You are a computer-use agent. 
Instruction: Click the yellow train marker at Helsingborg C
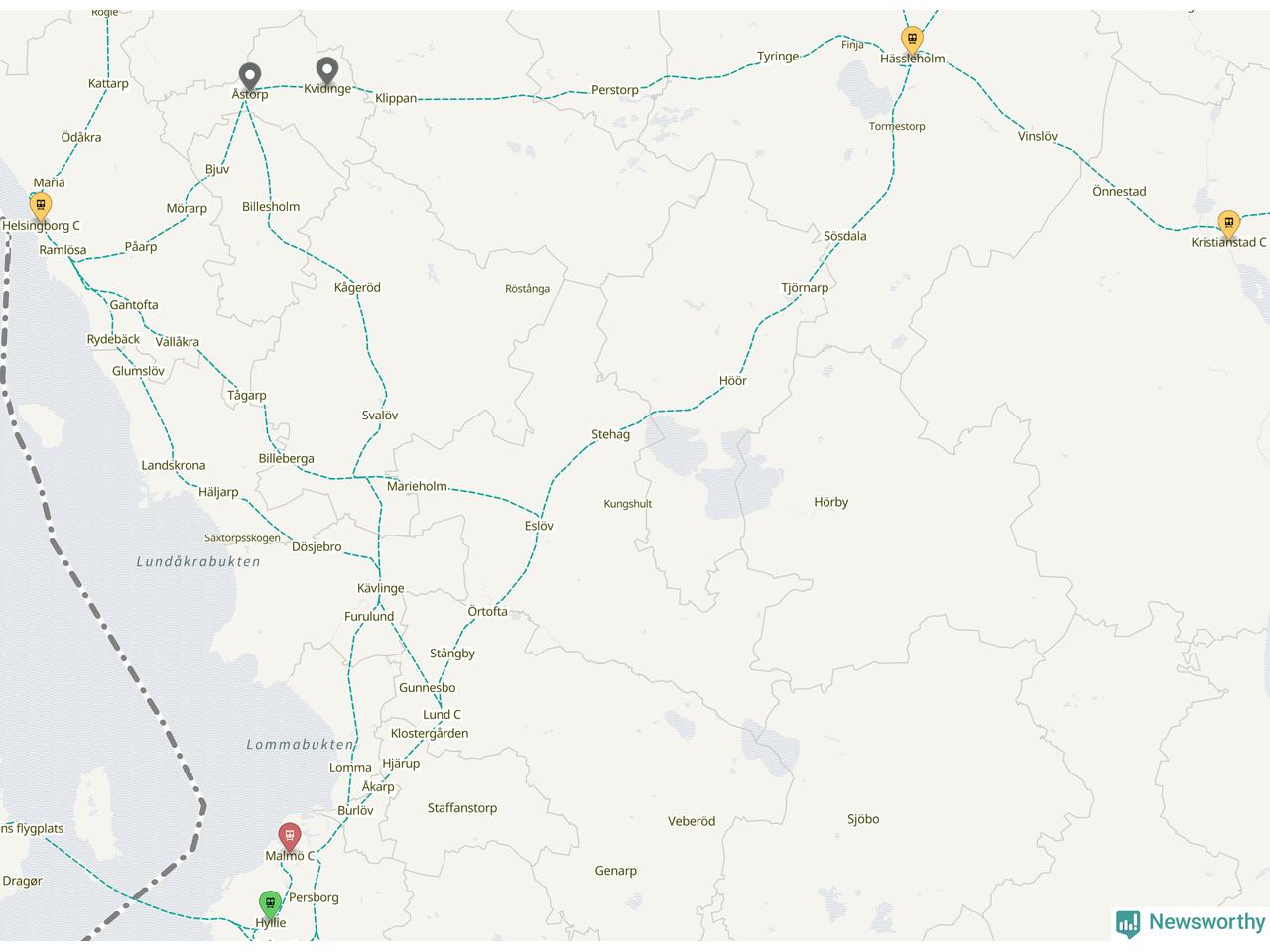40,207
